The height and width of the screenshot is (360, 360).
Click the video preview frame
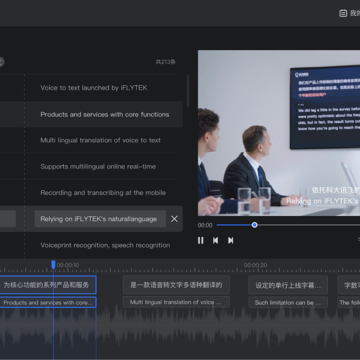click(x=279, y=133)
